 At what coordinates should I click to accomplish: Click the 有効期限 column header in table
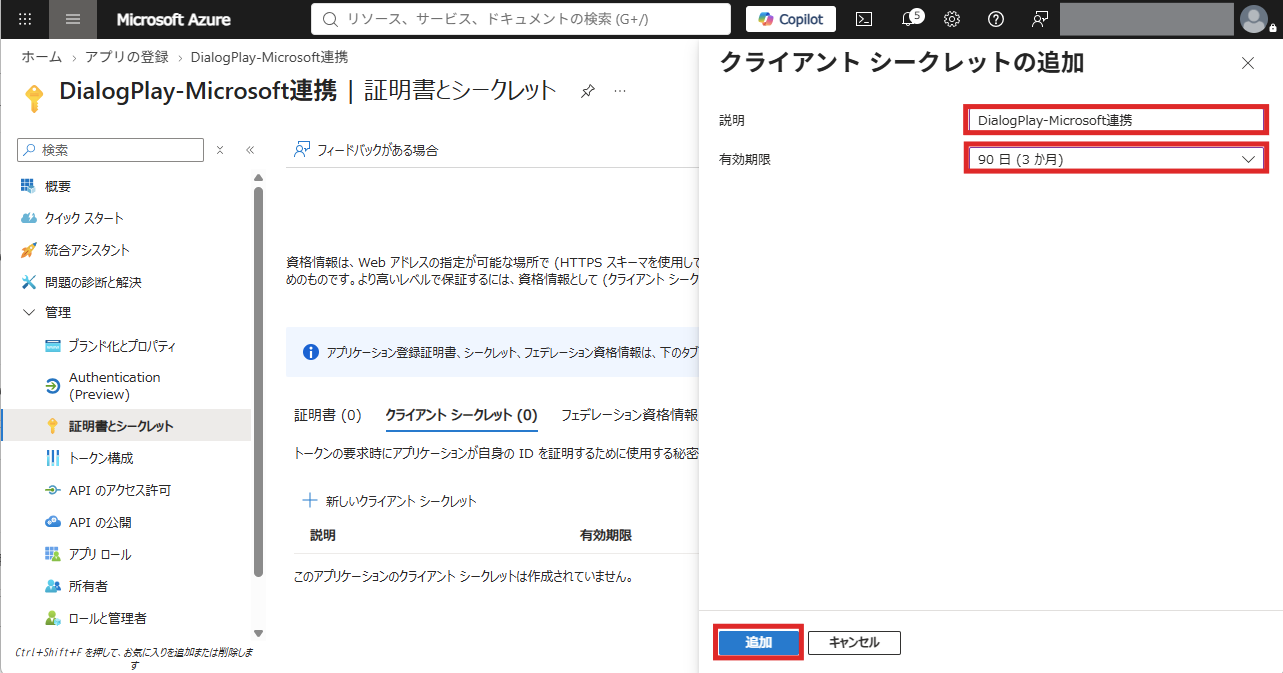[x=606, y=536]
